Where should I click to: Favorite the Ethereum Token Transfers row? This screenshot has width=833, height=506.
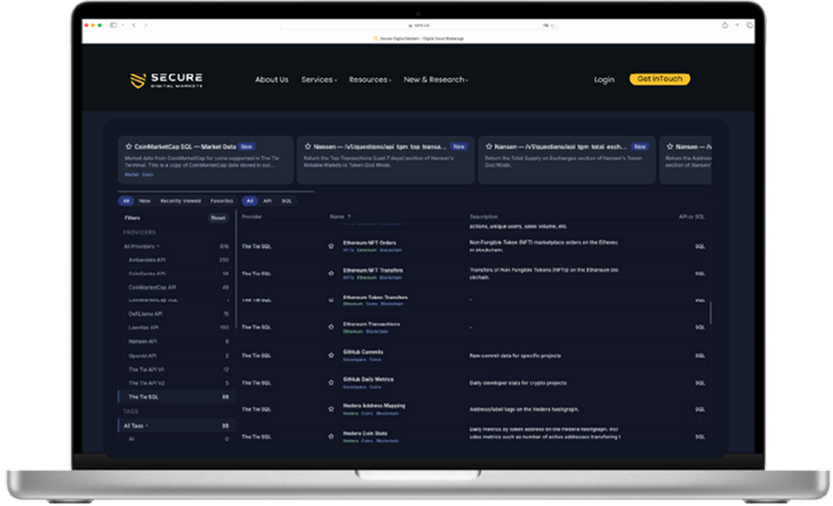331,300
